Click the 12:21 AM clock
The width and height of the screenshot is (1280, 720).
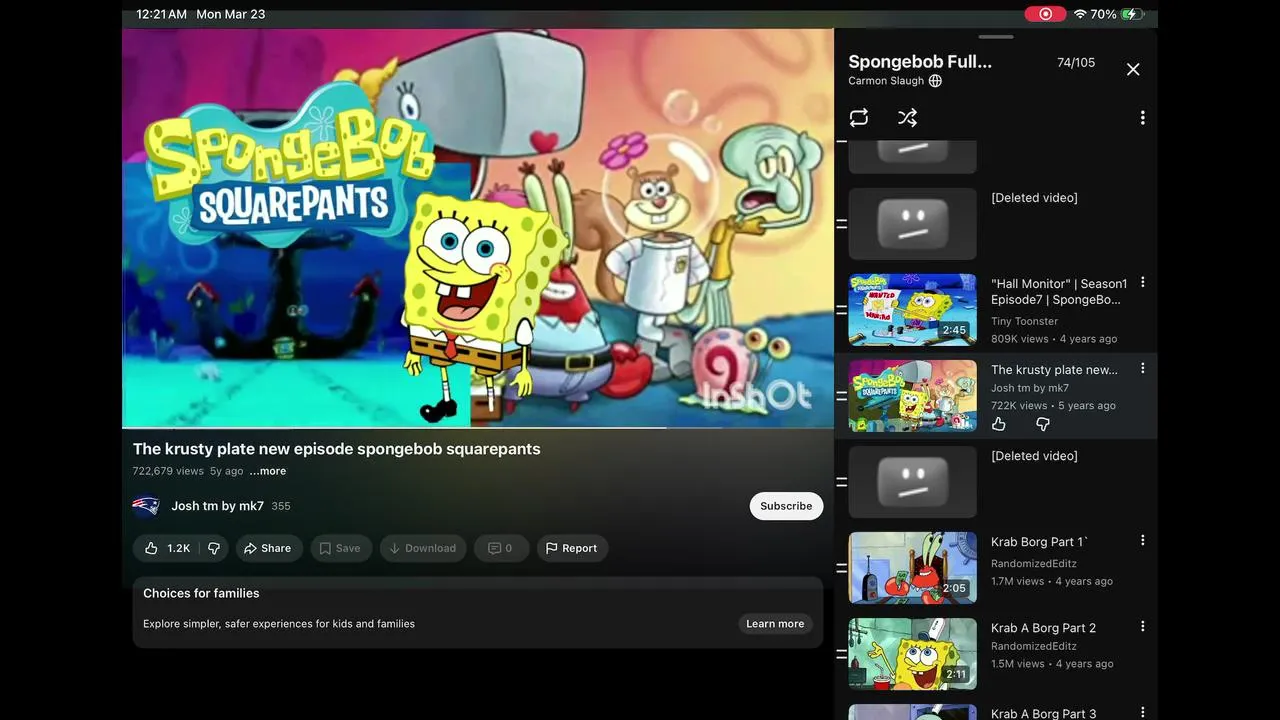[x=161, y=14]
